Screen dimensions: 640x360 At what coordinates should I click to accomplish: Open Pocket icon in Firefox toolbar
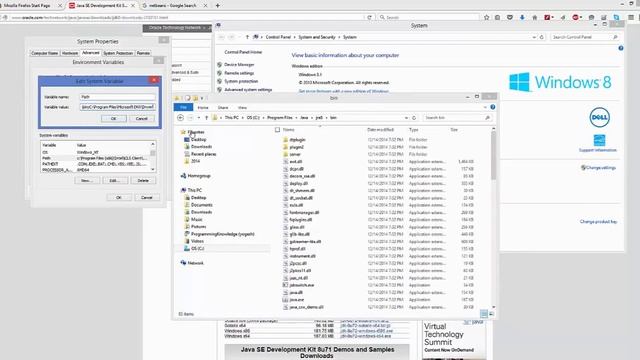(x=510, y=18)
